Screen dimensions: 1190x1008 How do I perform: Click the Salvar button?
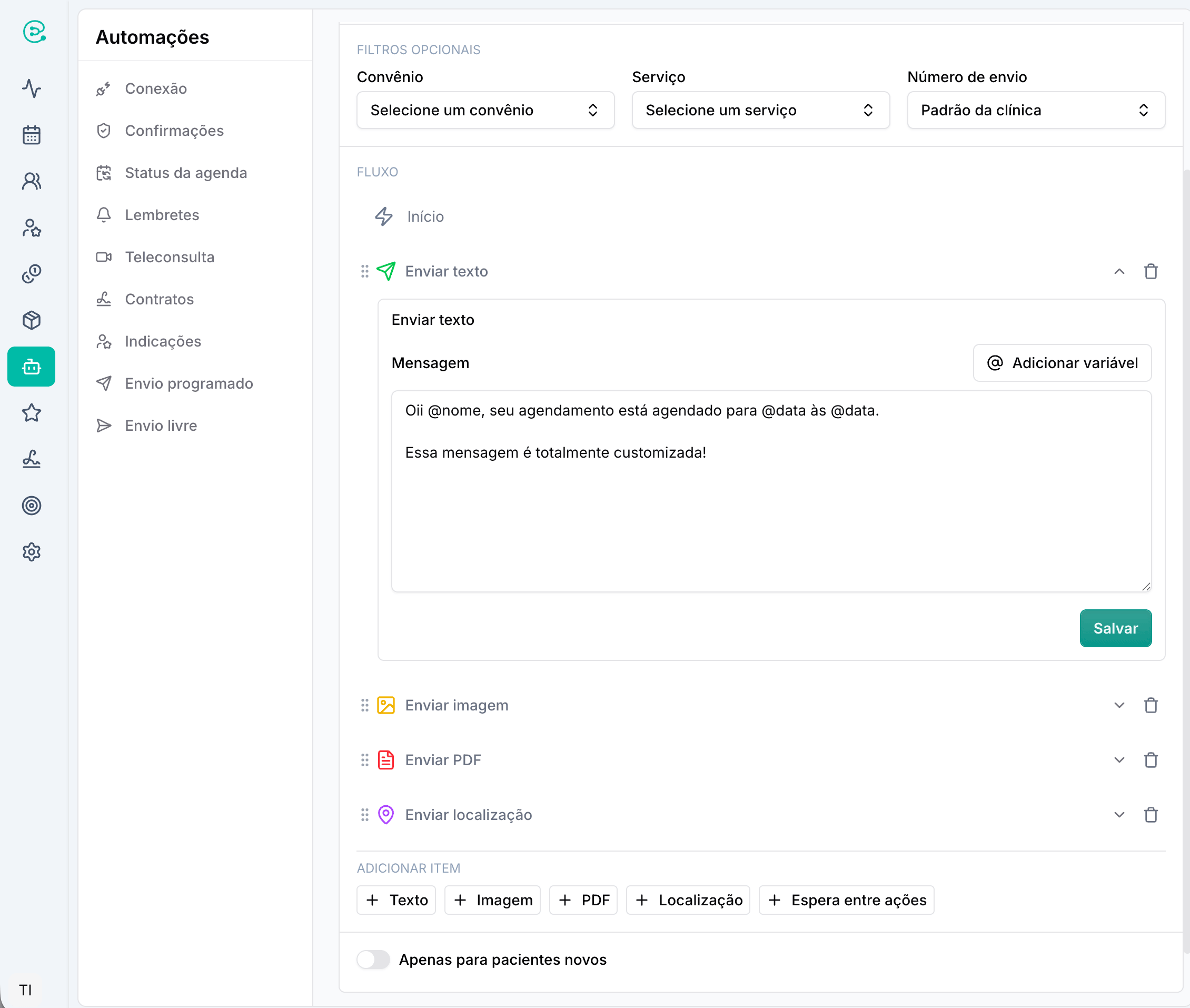(x=1115, y=628)
